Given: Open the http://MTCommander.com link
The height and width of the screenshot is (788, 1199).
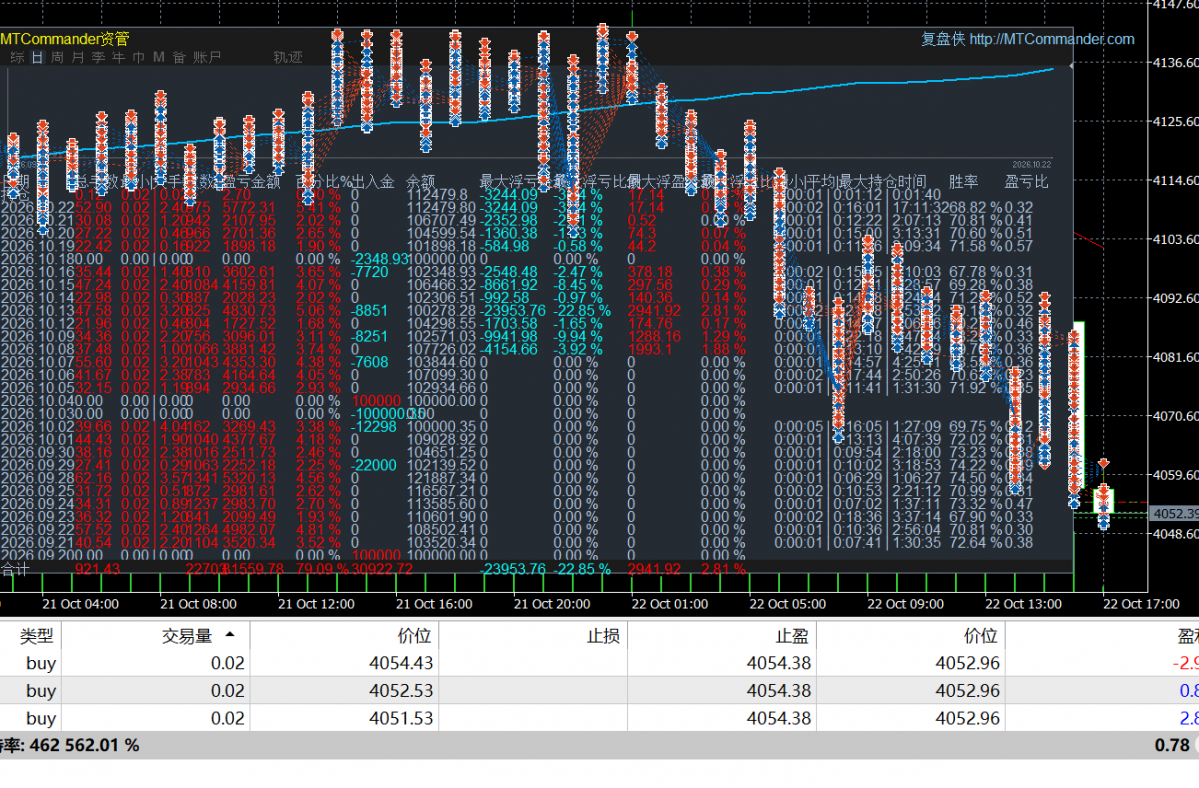Looking at the screenshot, I should click(1051, 39).
